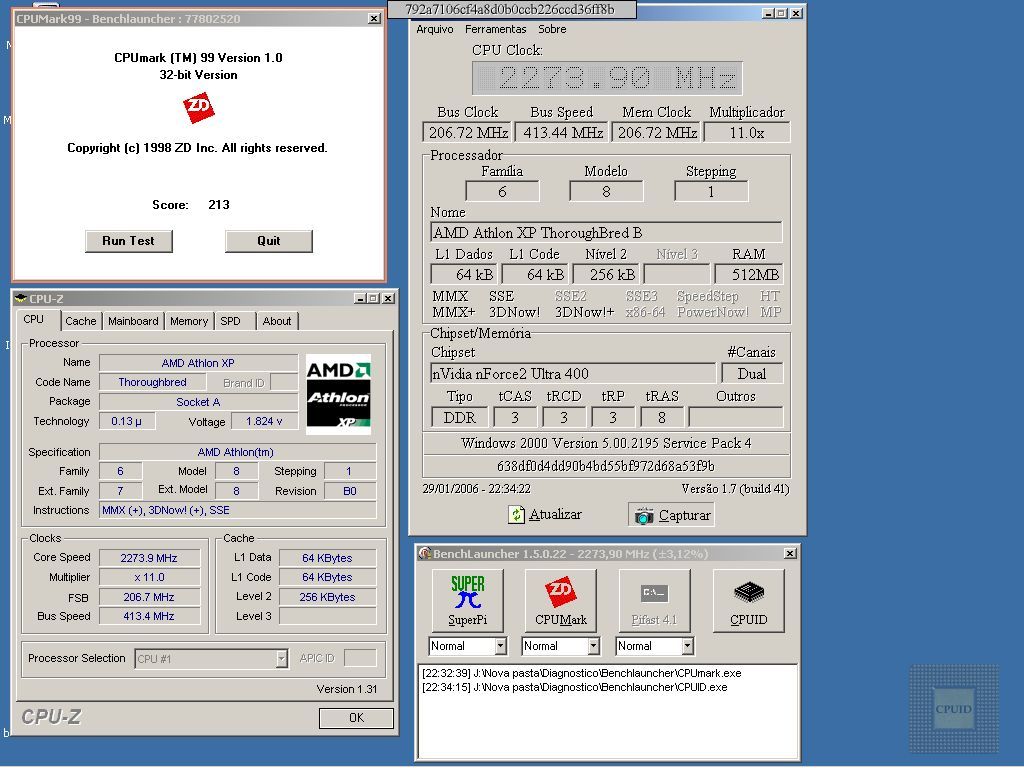The height and width of the screenshot is (768, 1024).
Task: Click the Core Speed value '2273.9 MHz'
Action: pyautogui.click(x=149, y=558)
